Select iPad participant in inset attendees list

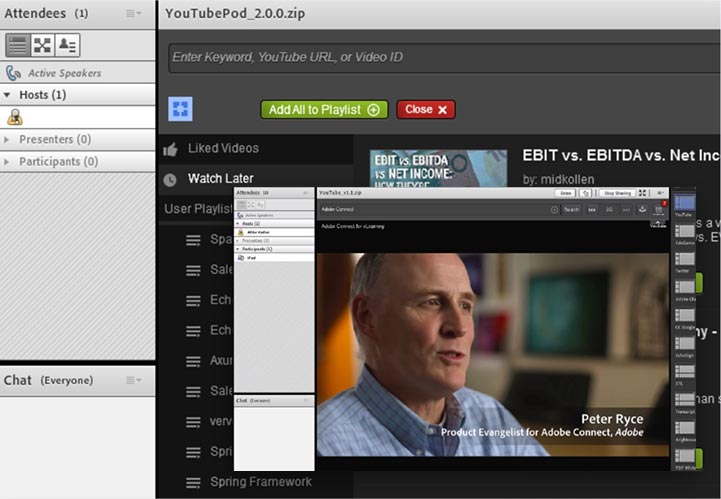click(274, 258)
